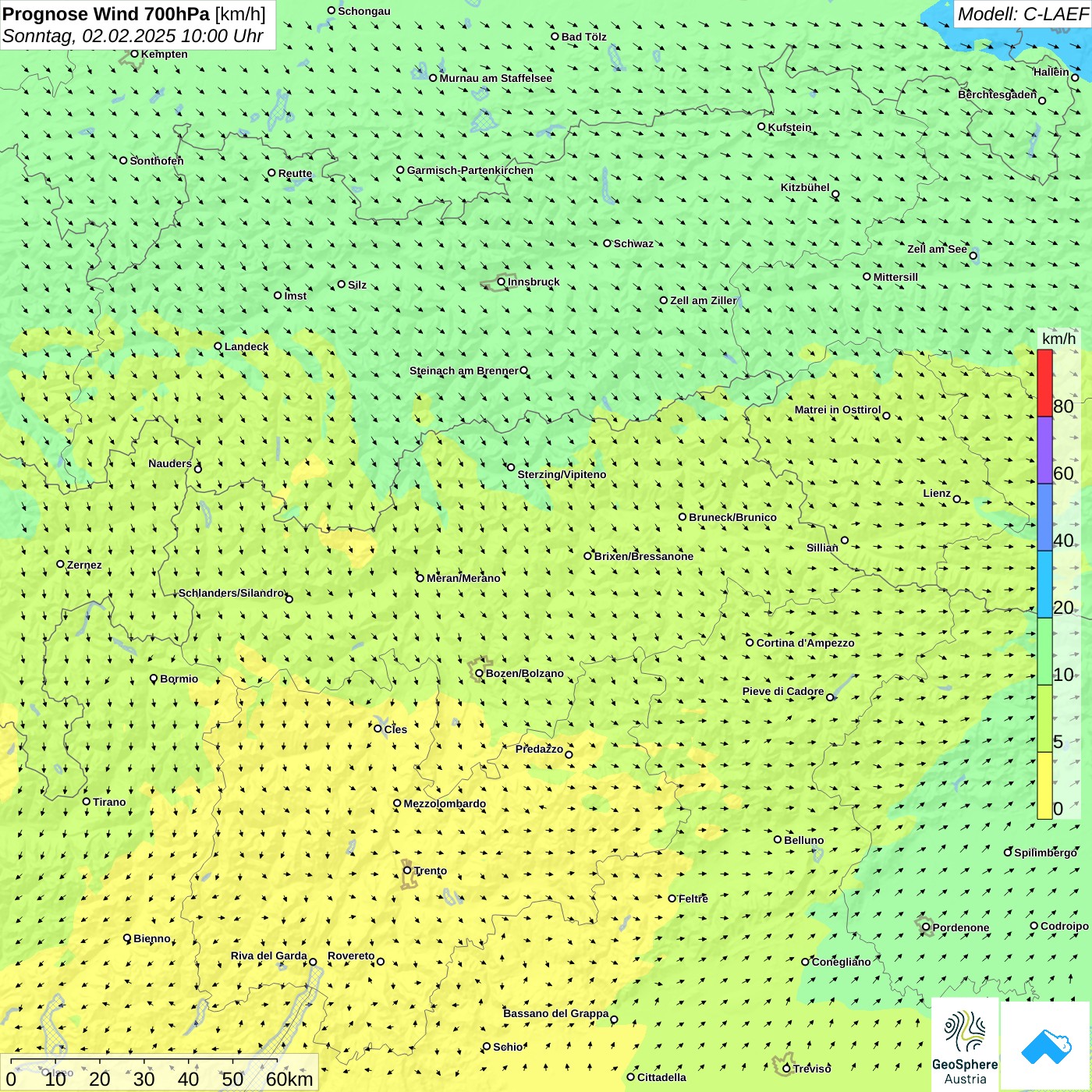The image size is (1092, 1092).
Task: Click the 'Modell: C-LAEF' label
Action: pos(1023,14)
